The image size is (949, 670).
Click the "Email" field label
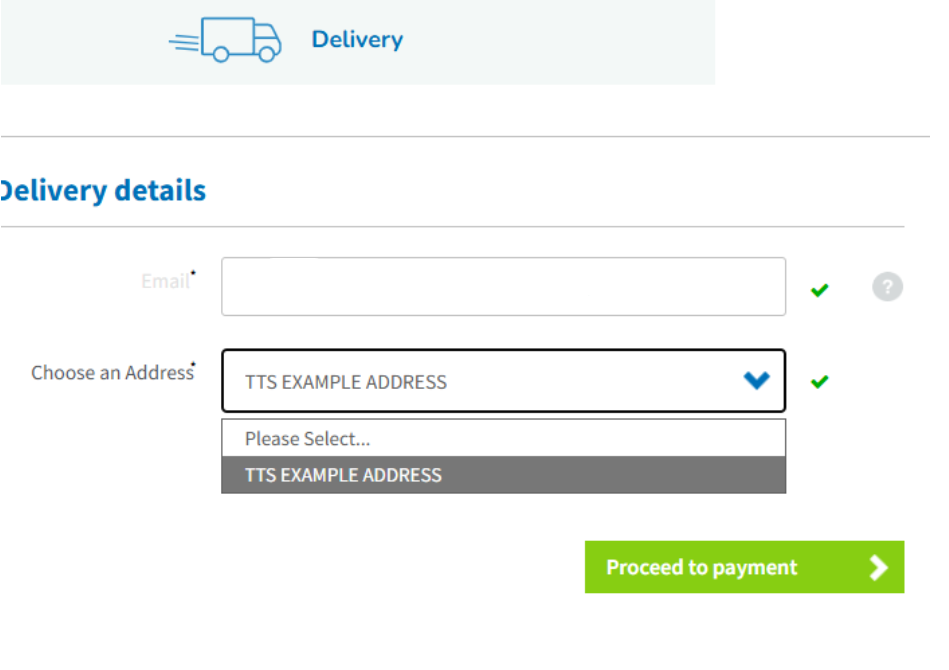coord(164,282)
